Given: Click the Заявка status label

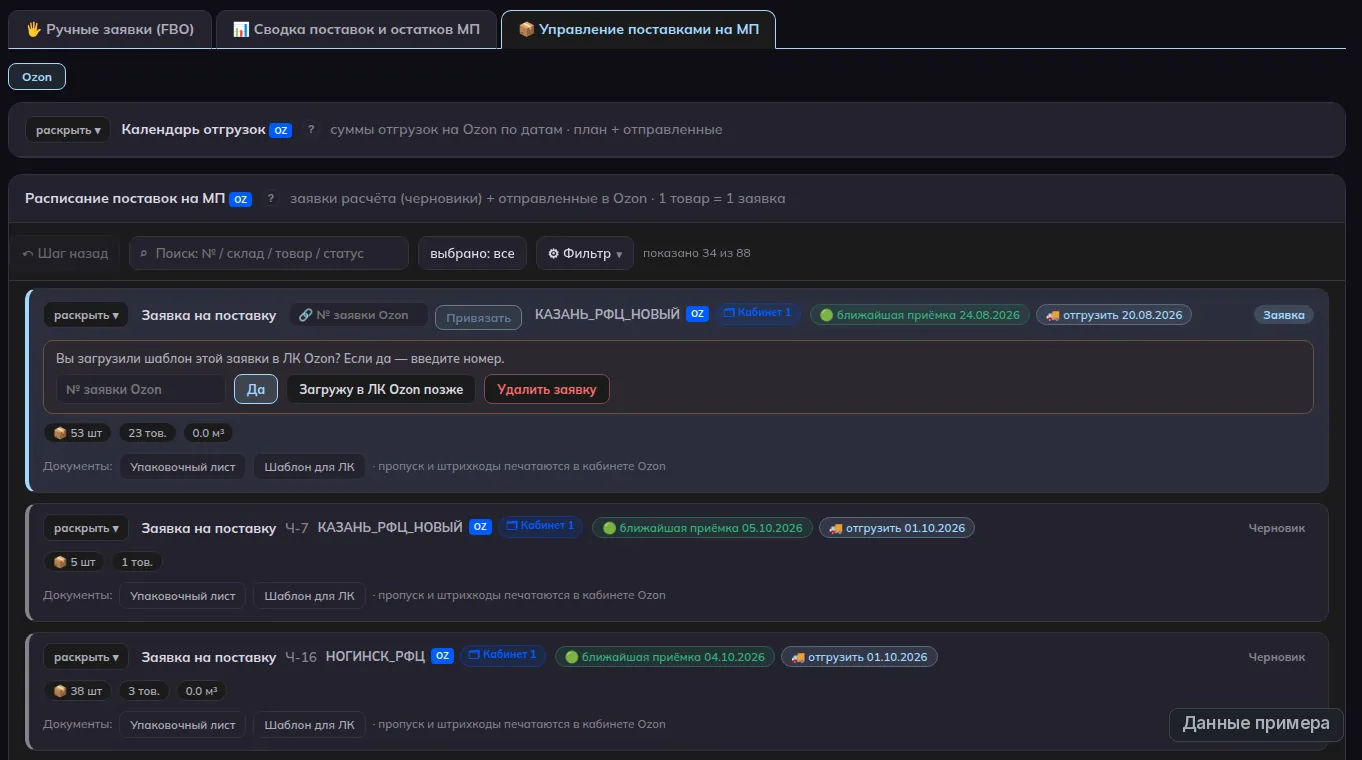Looking at the screenshot, I should tap(1284, 315).
